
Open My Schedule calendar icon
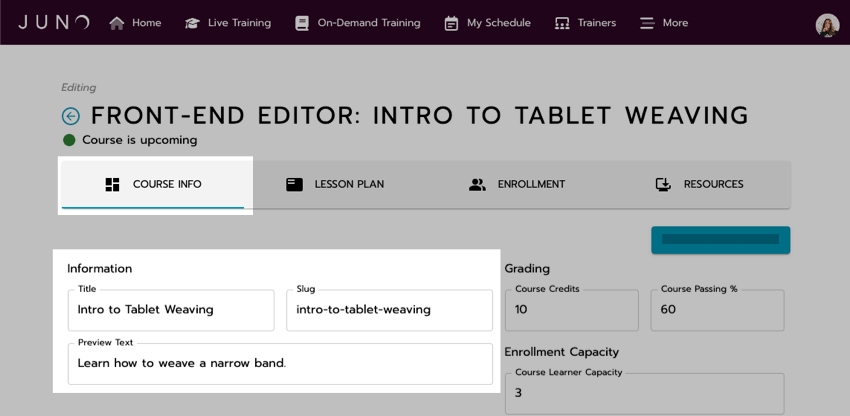[451, 23]
